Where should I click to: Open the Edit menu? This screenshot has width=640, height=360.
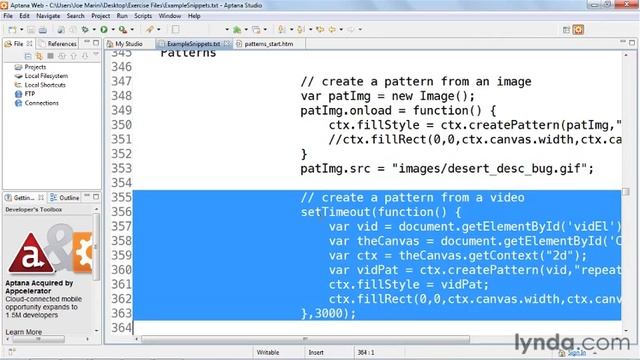click(24, 16)
